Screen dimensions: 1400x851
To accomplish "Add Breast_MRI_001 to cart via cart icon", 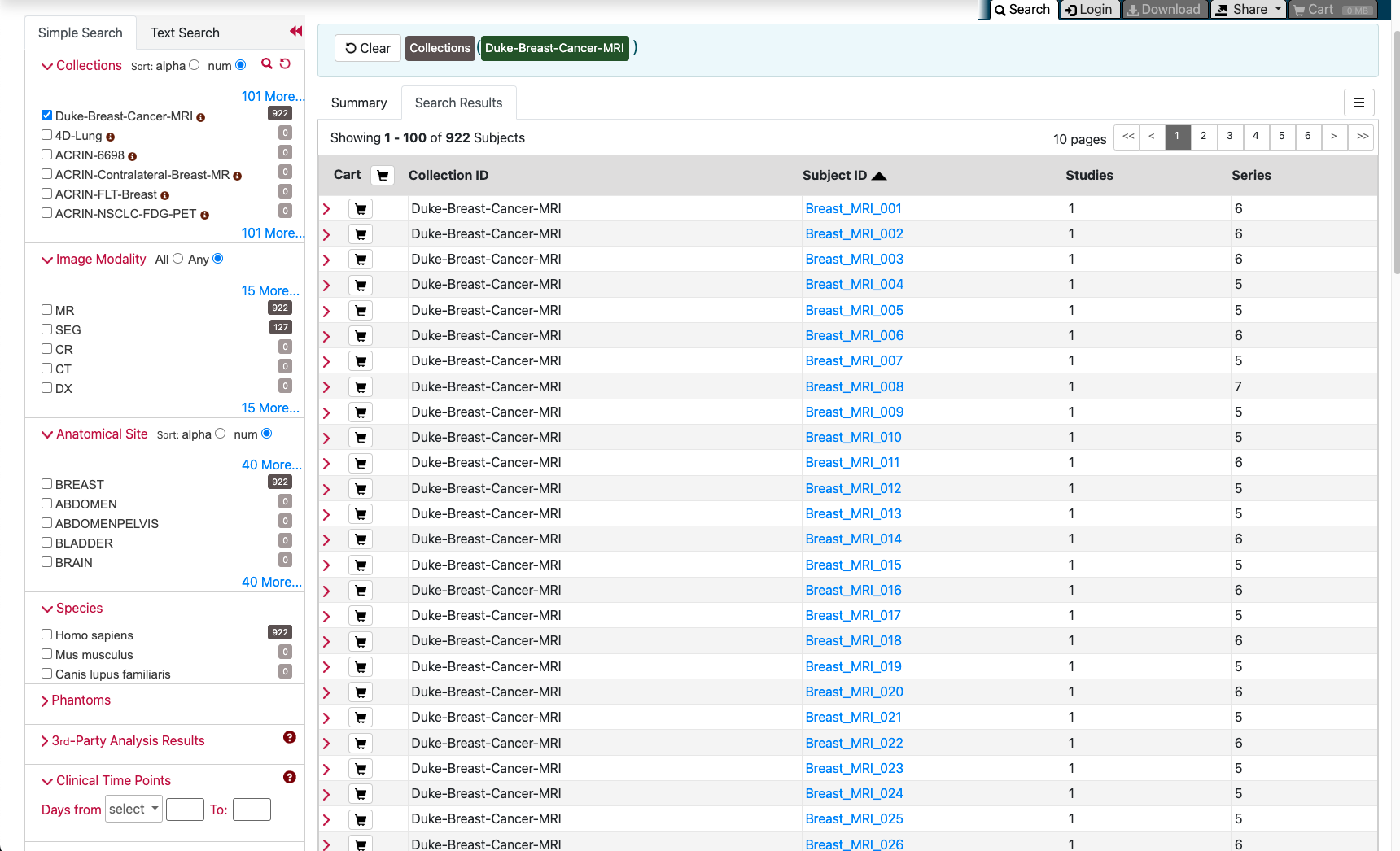I will 361,209.
